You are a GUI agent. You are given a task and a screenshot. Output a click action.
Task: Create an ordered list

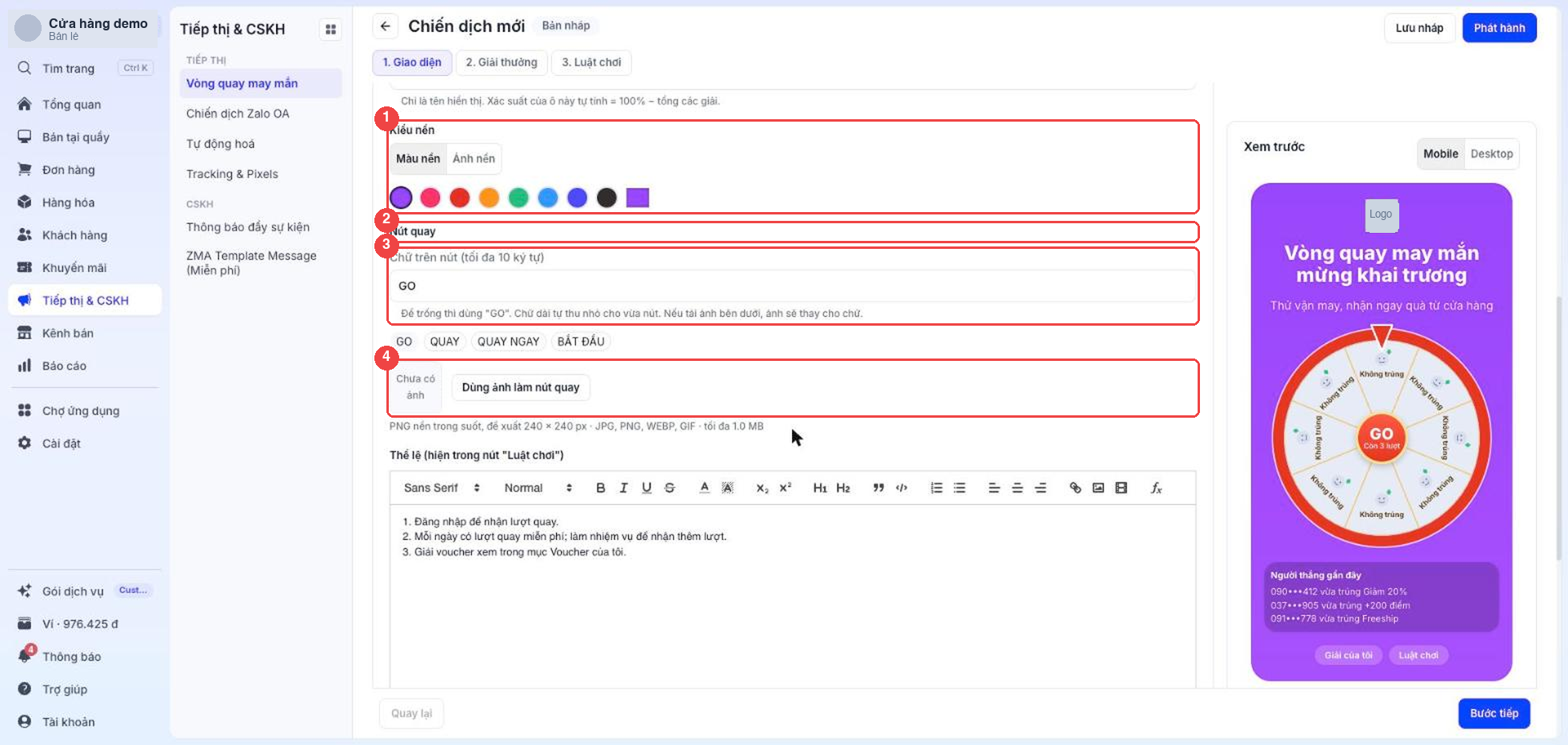tap(936, 488)
